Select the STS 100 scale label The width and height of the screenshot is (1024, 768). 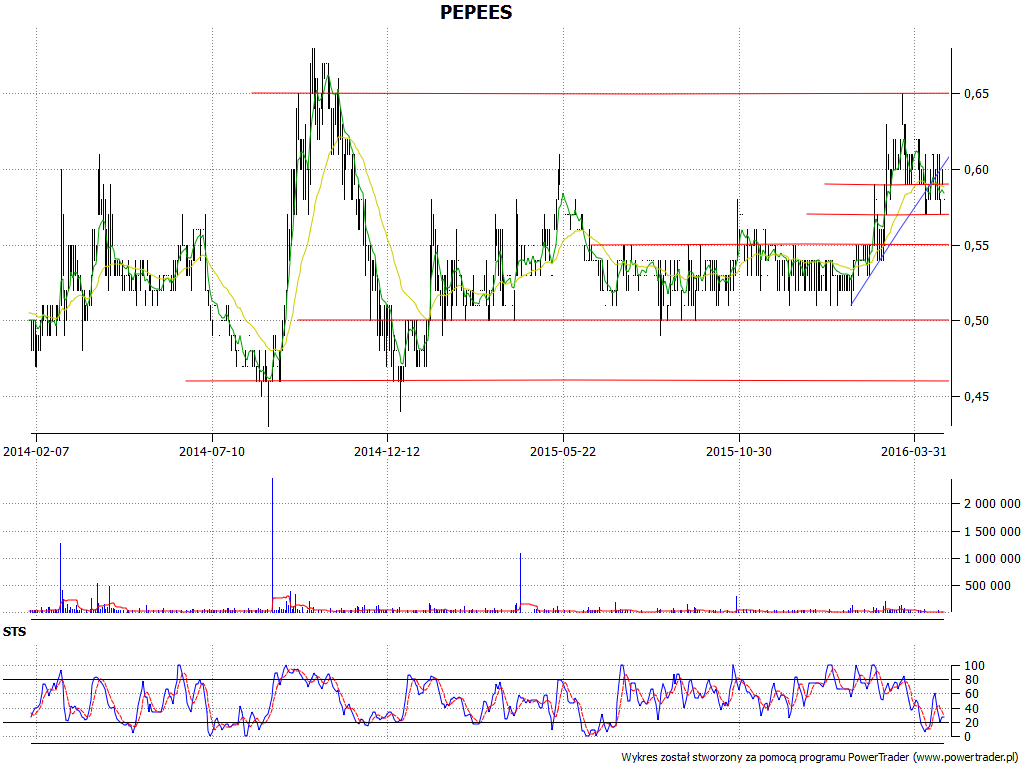point(974,666)
